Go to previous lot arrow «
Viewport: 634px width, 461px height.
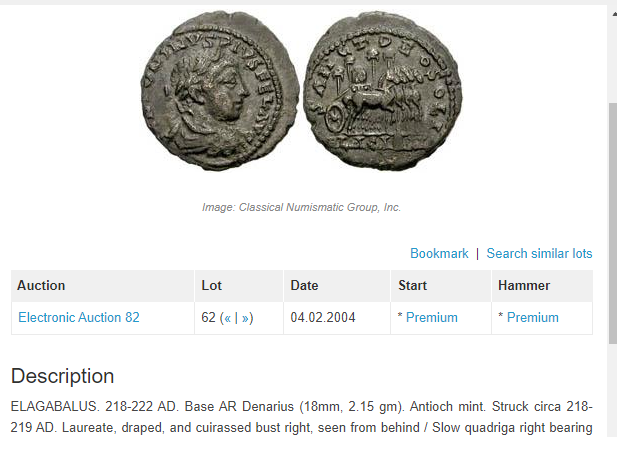228,318
